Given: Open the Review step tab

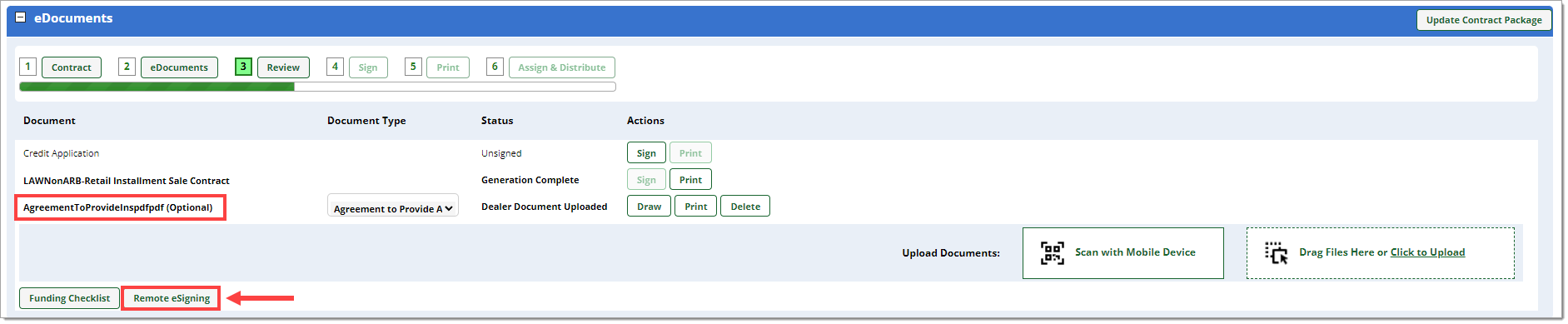Looking at the screenshot, I should (x=283, y=67).
